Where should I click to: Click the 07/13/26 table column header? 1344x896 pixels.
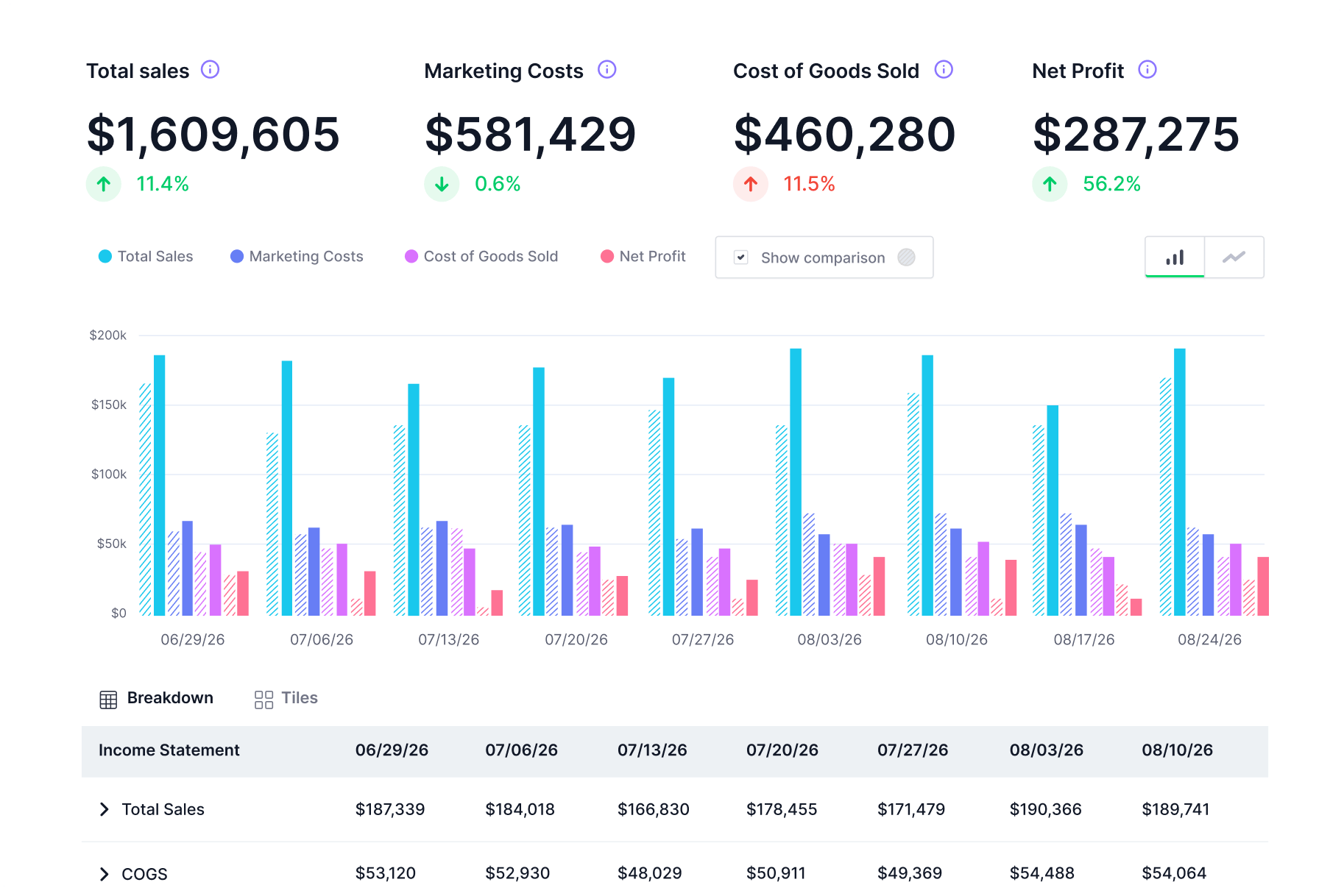[652, 750]
